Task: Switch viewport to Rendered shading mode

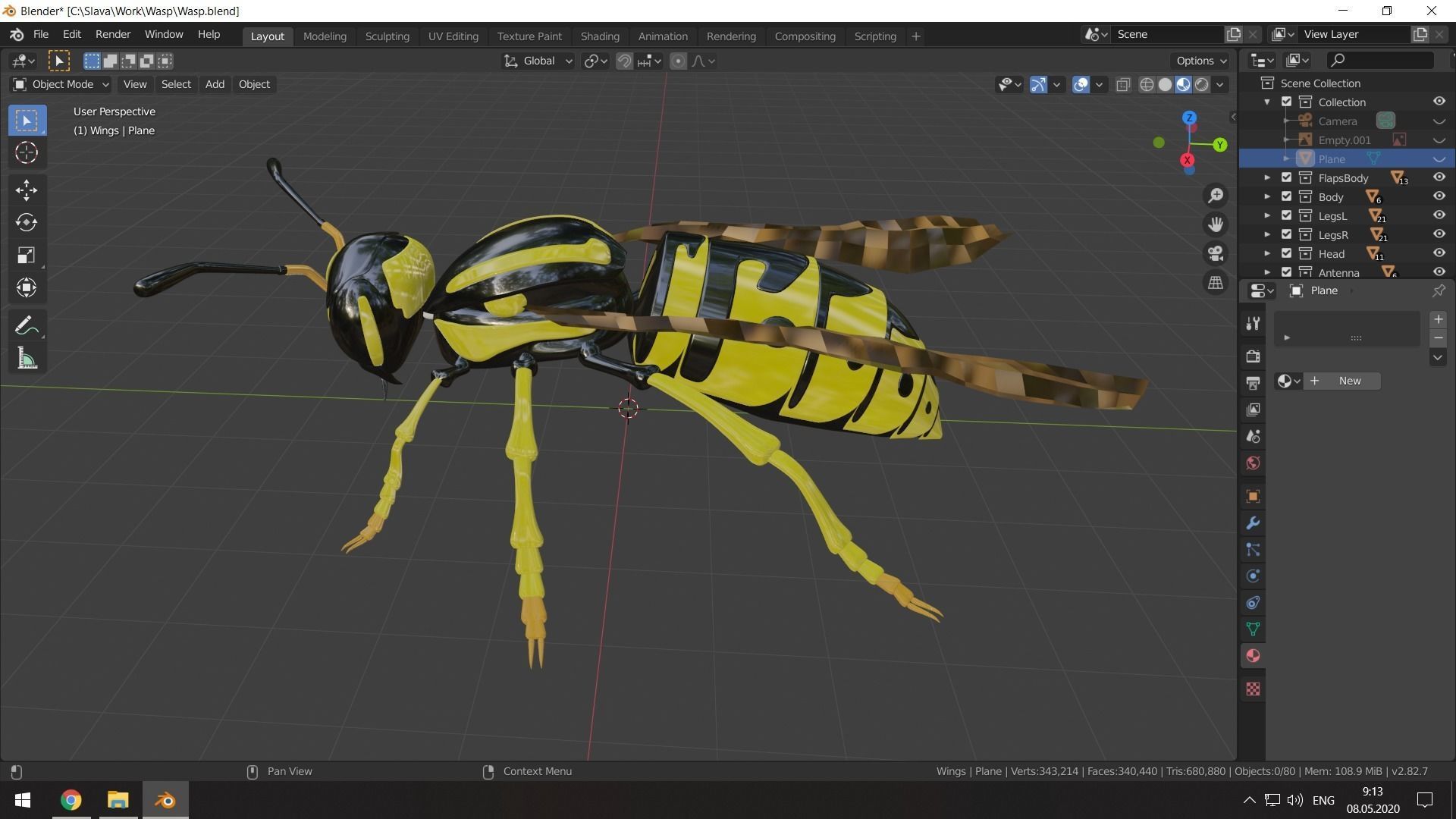Action: [1201, 84]
